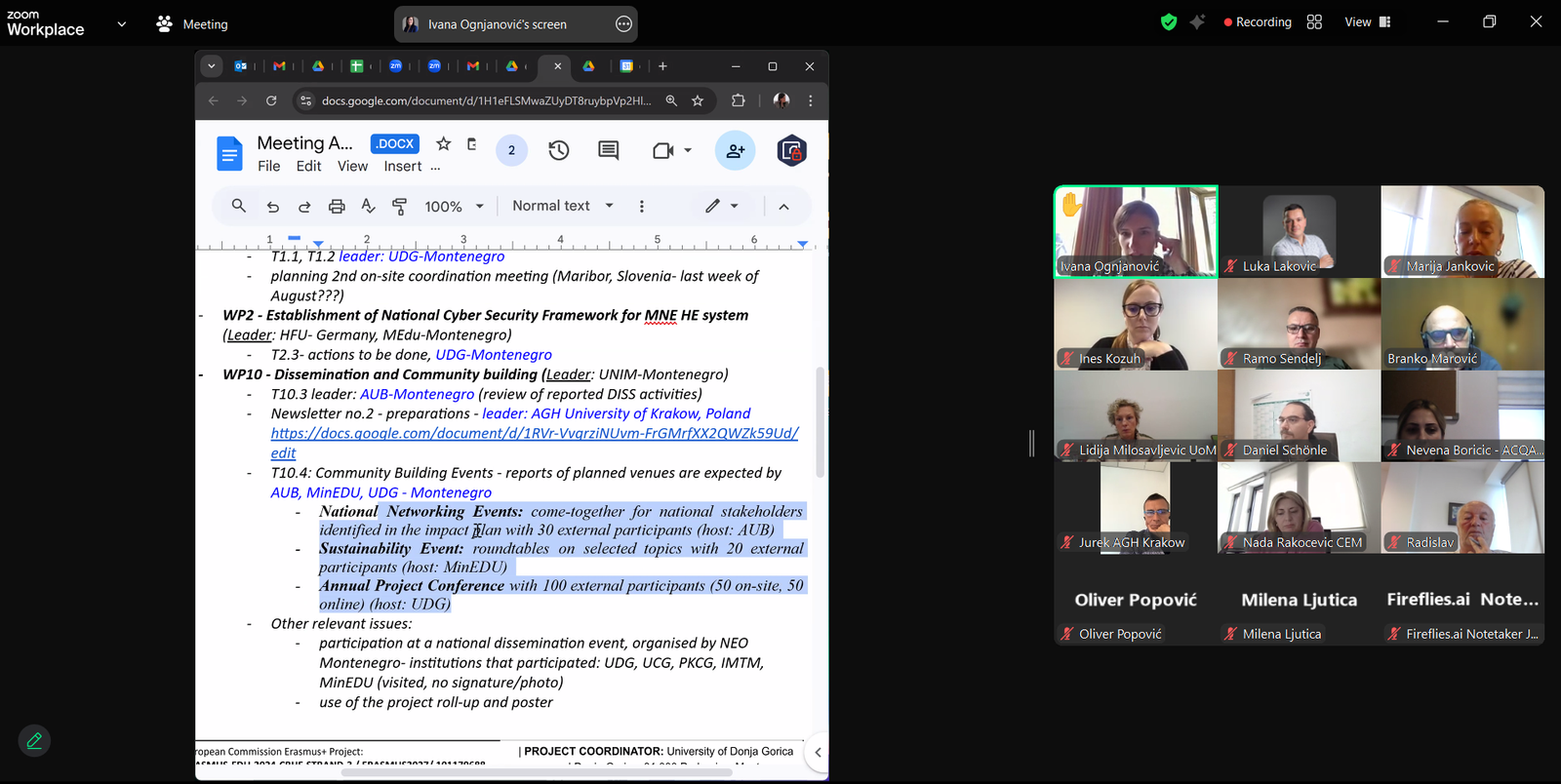The height and width of the screenshot is (784, 1561).
Task: Open the editing mode pencil dropdown
Action: 722,206
